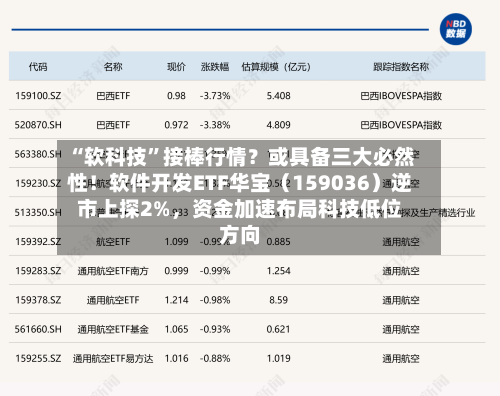Select code cell 159255.SZ
The width and height of the screenshot is (500, 396).
[38, 358]
